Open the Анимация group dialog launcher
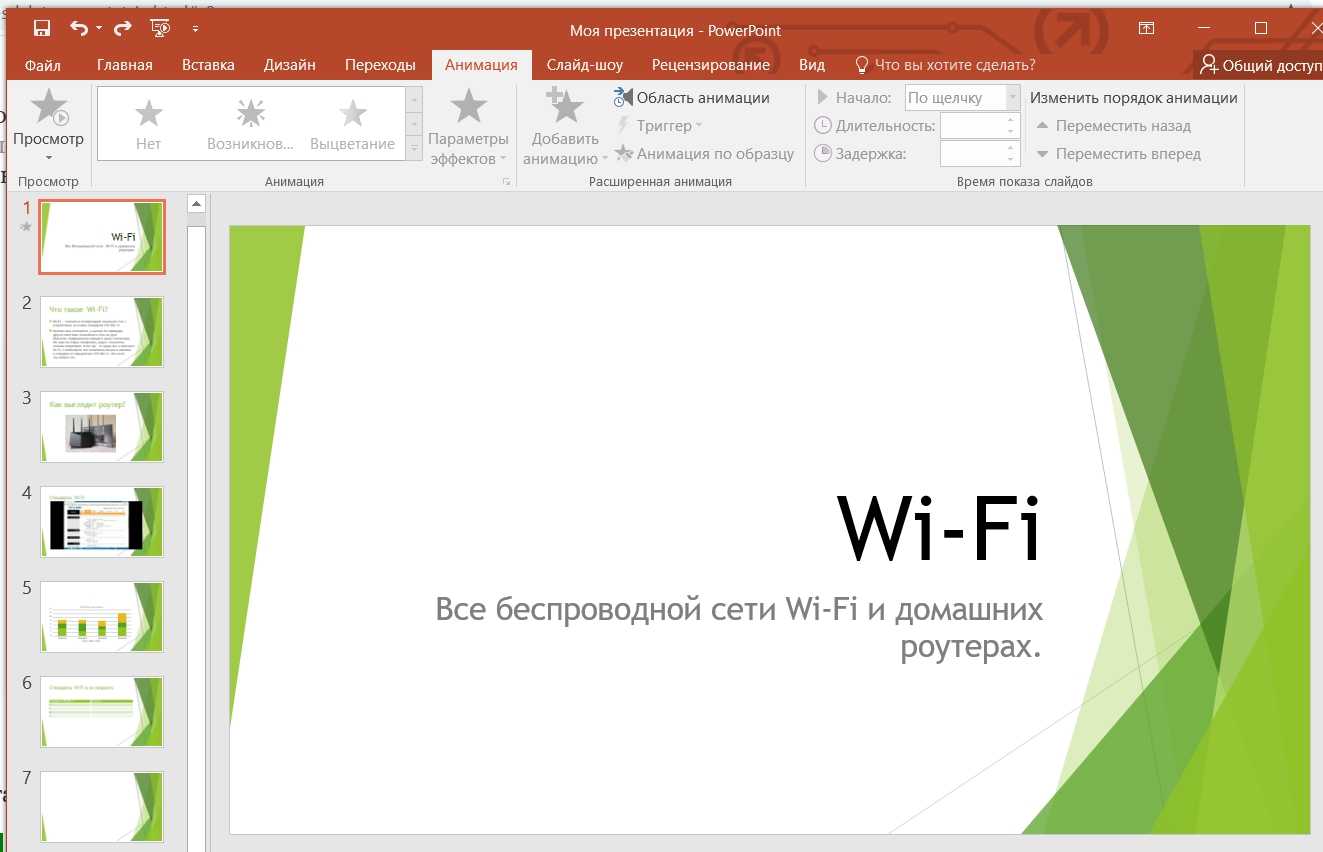Viewport: 1323px width, 852px height. [x=506, y=182]
